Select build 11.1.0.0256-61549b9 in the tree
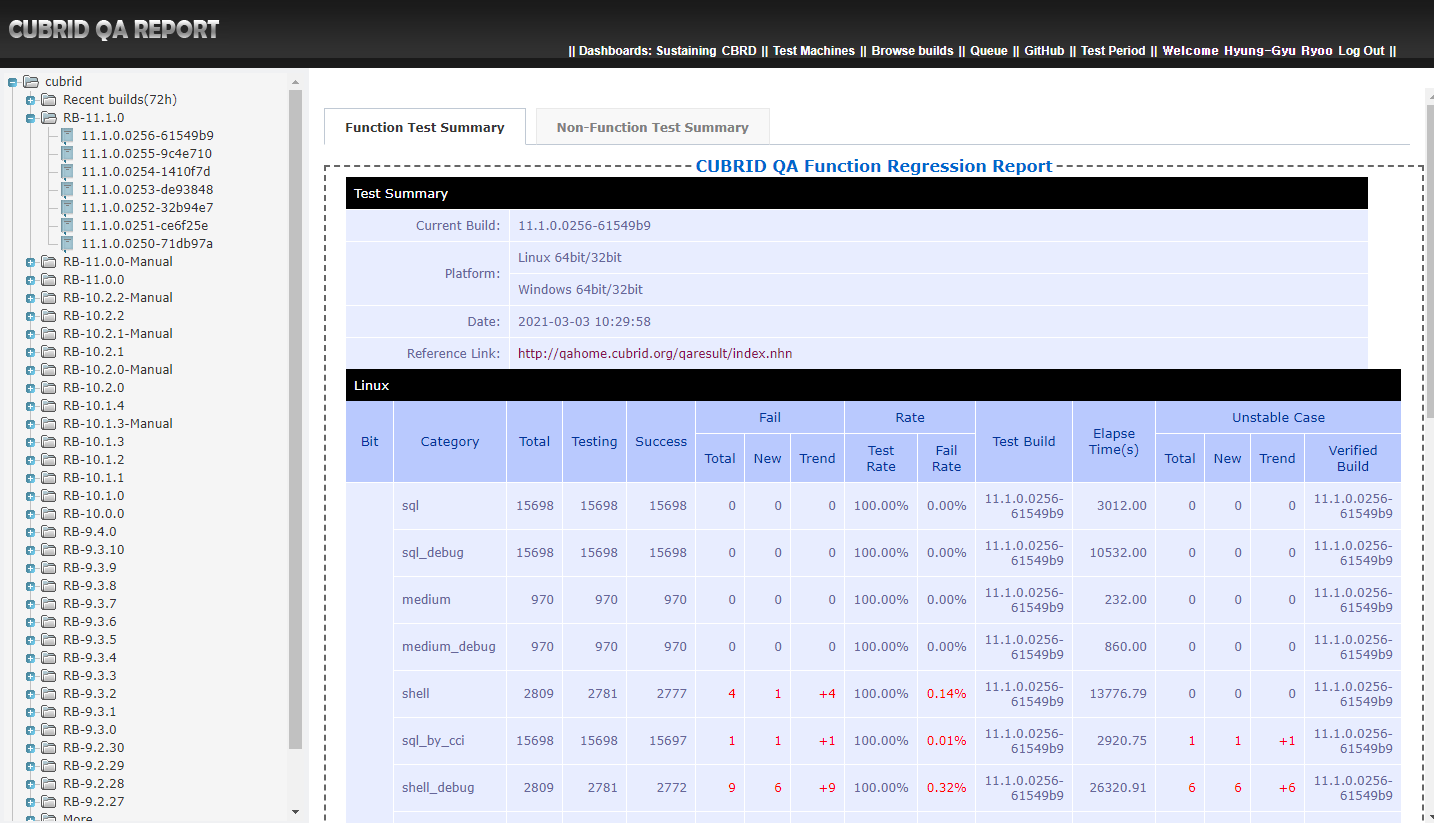Viewport: 1434px width, 823px height. [147, 136]
